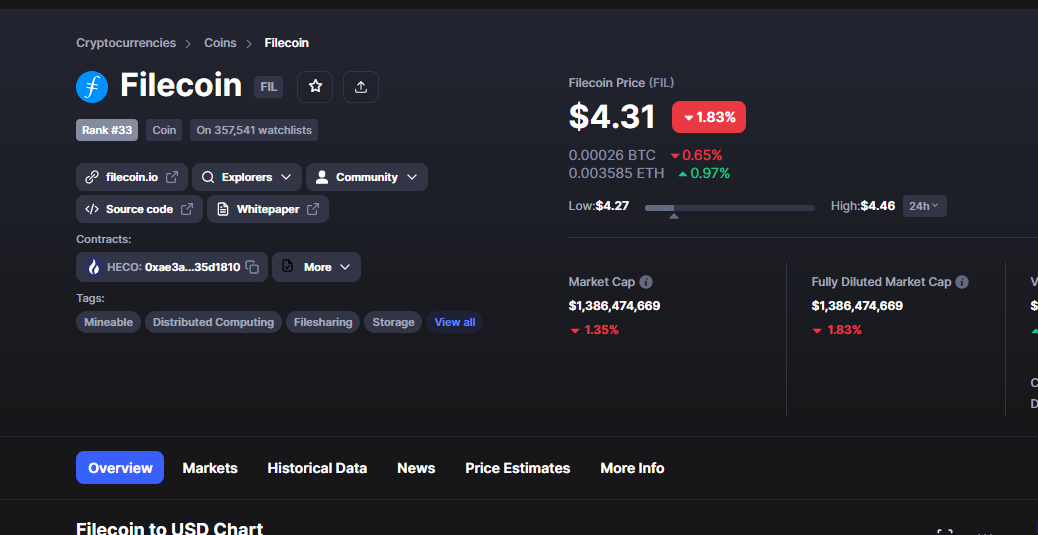This screenshot has height=535, width=1038.
Task: Go to the News tab
Action: pyautogui.click(x=416, y=468)
